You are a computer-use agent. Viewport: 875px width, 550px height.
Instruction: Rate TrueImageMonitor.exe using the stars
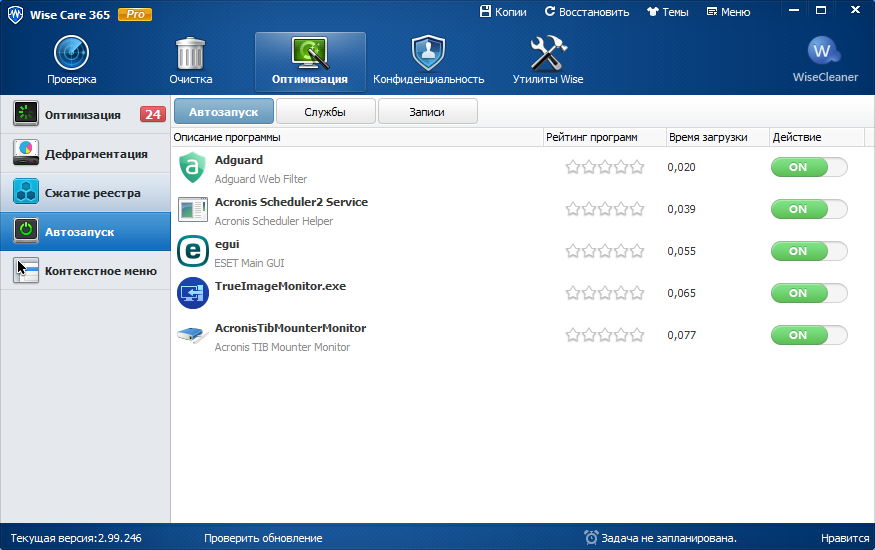[x=605, y=293]
